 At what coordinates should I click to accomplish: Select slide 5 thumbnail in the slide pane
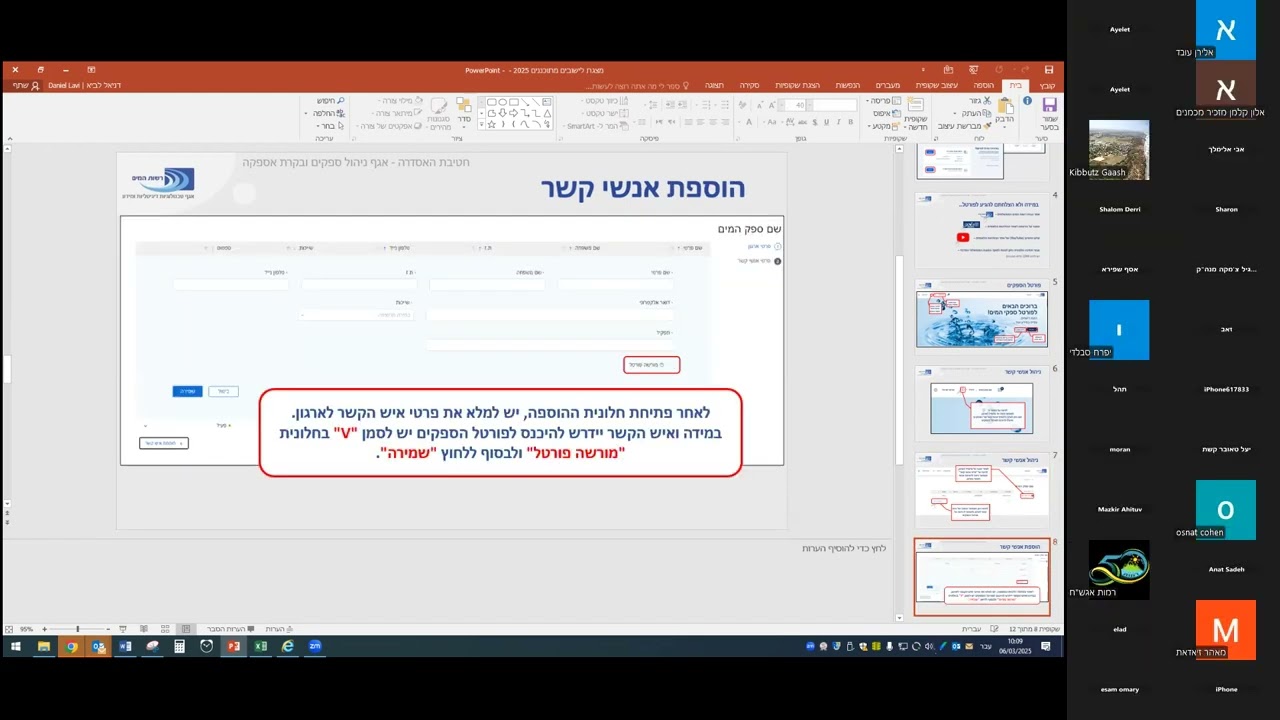[x=982, y=319]
